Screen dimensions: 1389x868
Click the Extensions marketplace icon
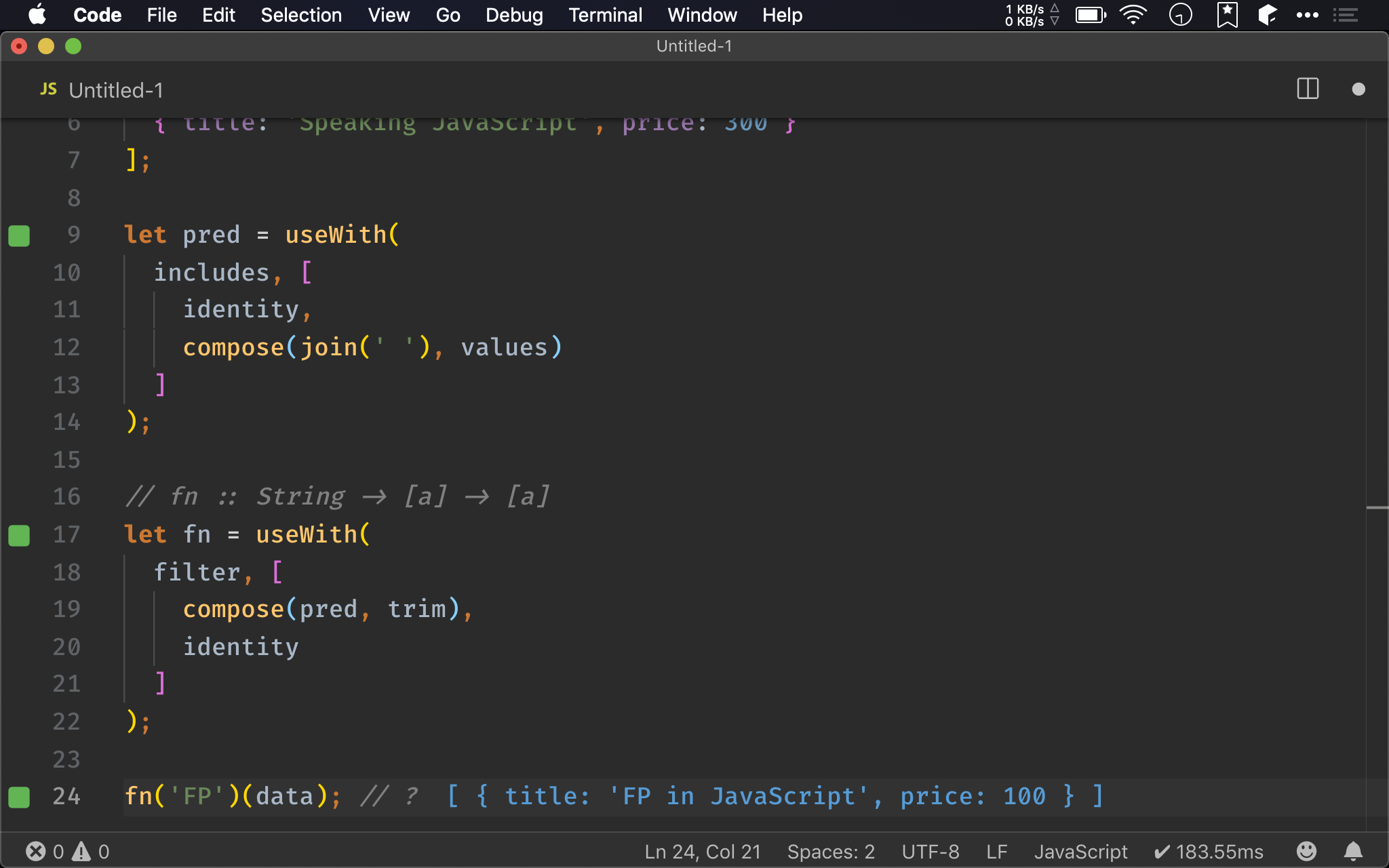pyautogui.click(x=1267, y=14)
